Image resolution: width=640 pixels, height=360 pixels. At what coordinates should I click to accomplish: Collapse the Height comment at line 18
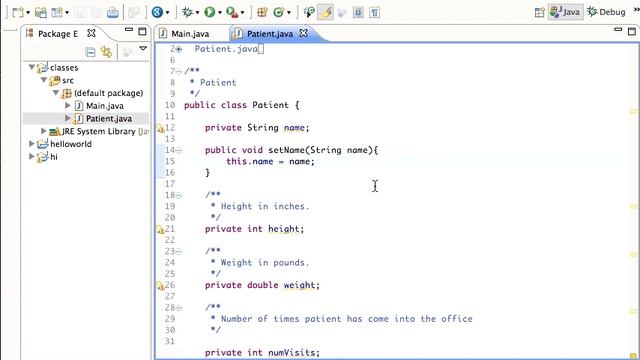(179, 195)
